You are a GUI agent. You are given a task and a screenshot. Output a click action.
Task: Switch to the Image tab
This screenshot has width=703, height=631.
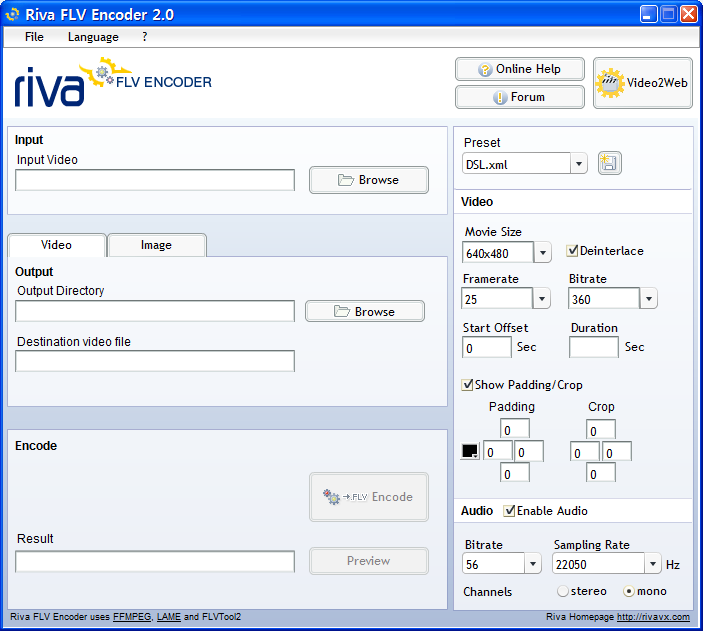[156, 245]
